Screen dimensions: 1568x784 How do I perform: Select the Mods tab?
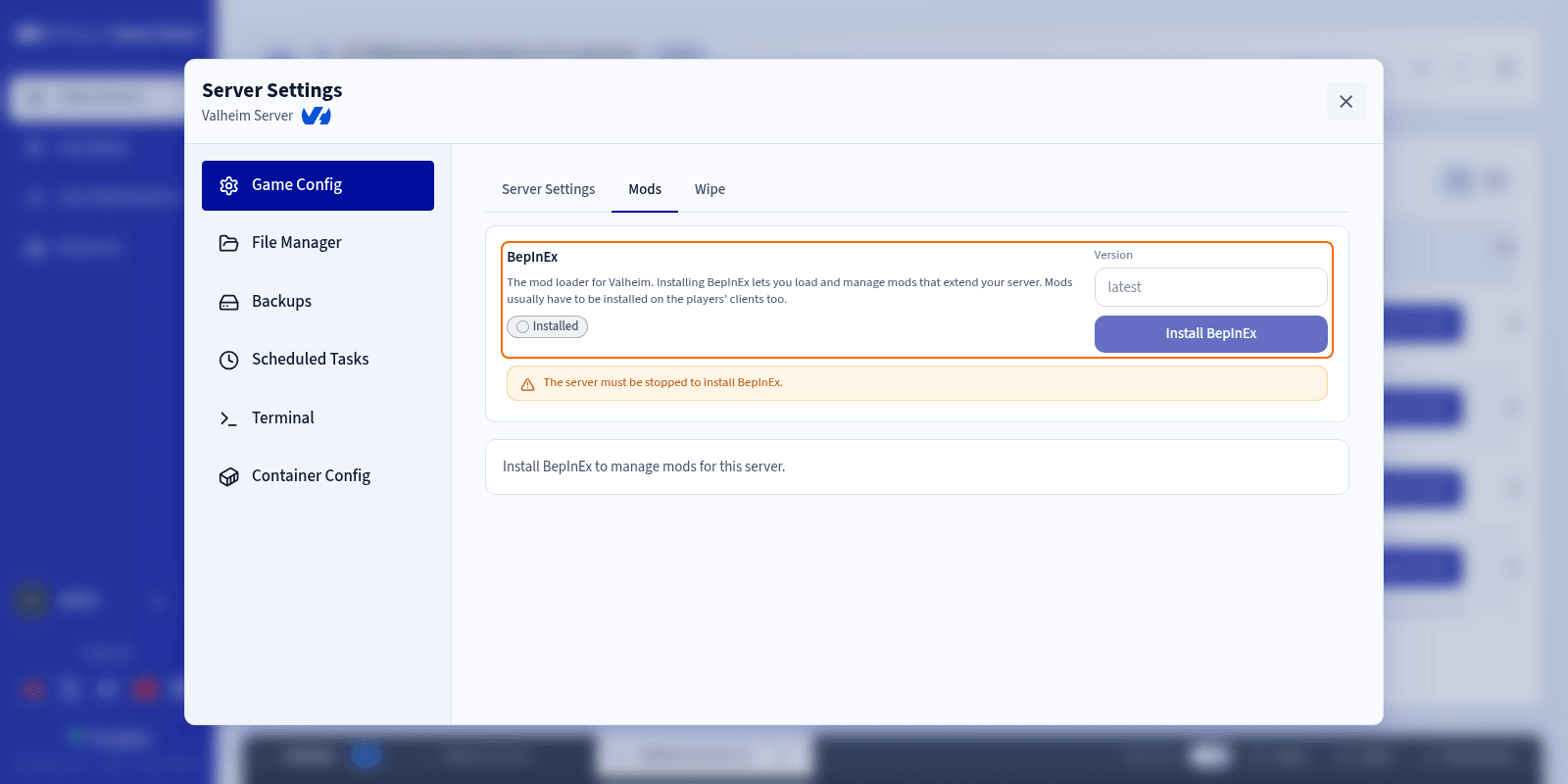645,189
